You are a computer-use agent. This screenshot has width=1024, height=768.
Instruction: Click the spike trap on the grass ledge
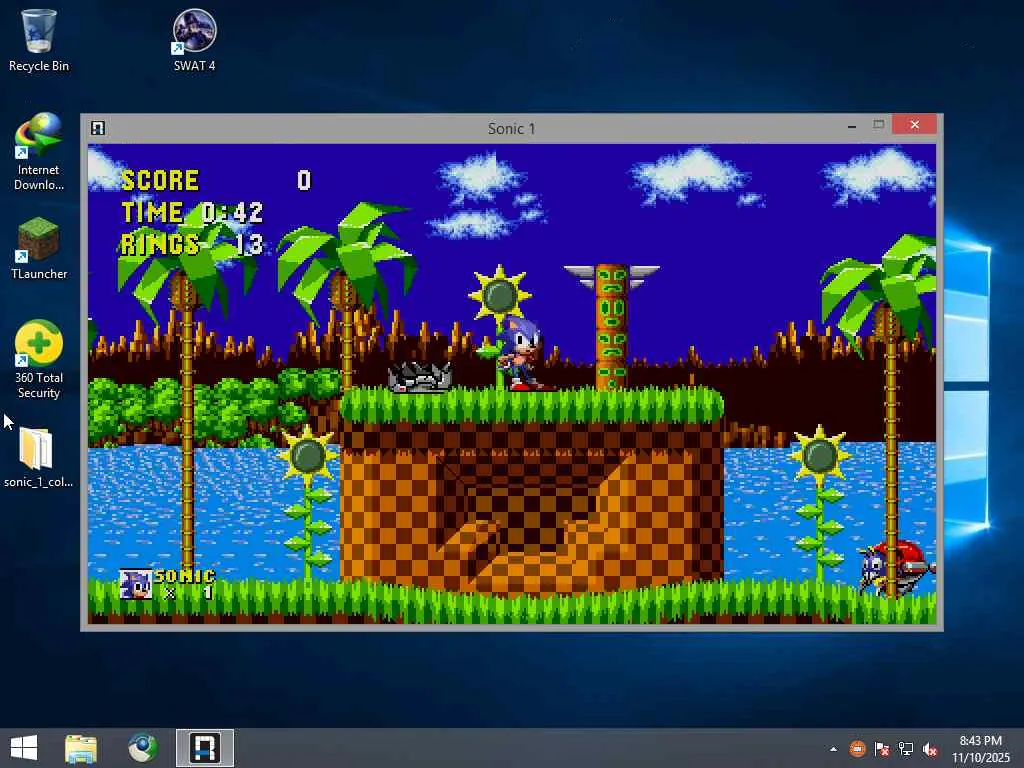click(x=419, y=377)
